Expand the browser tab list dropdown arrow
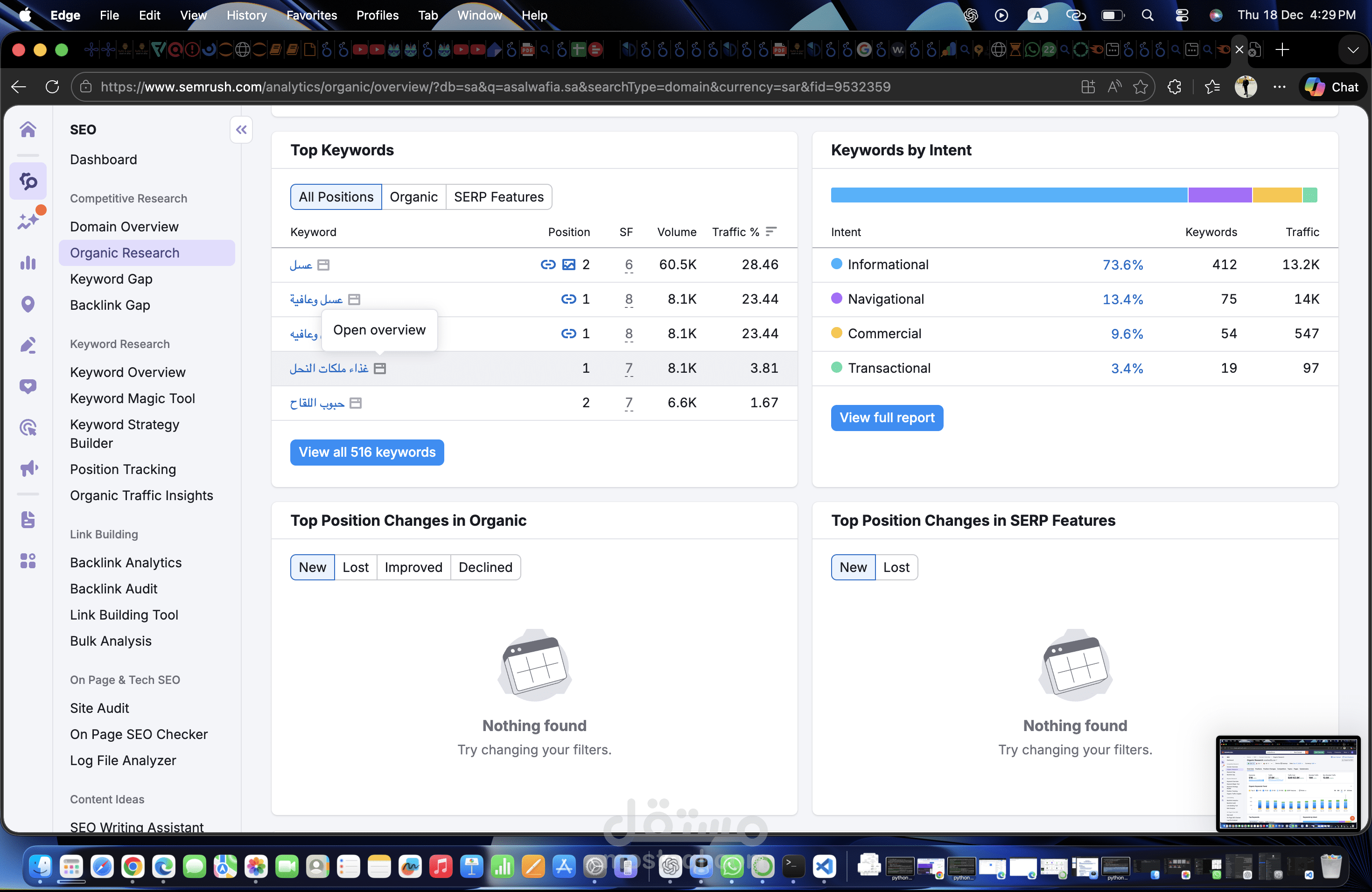Screen dimensions: 1372x892 click(1352, 50)
